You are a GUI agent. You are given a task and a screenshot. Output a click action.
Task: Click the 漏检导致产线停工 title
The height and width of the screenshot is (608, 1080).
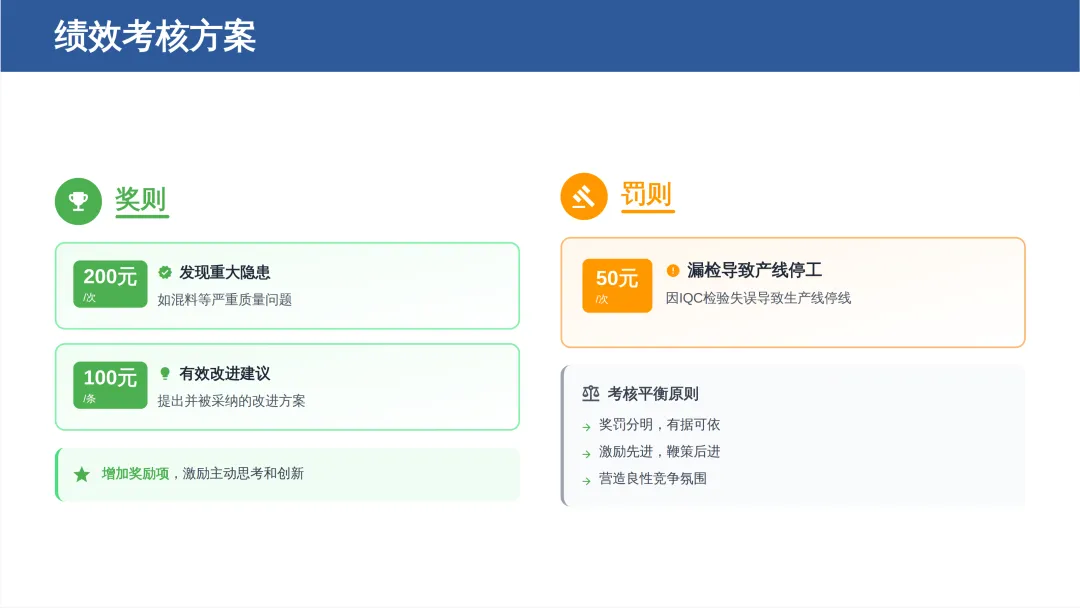click(754, 270)
